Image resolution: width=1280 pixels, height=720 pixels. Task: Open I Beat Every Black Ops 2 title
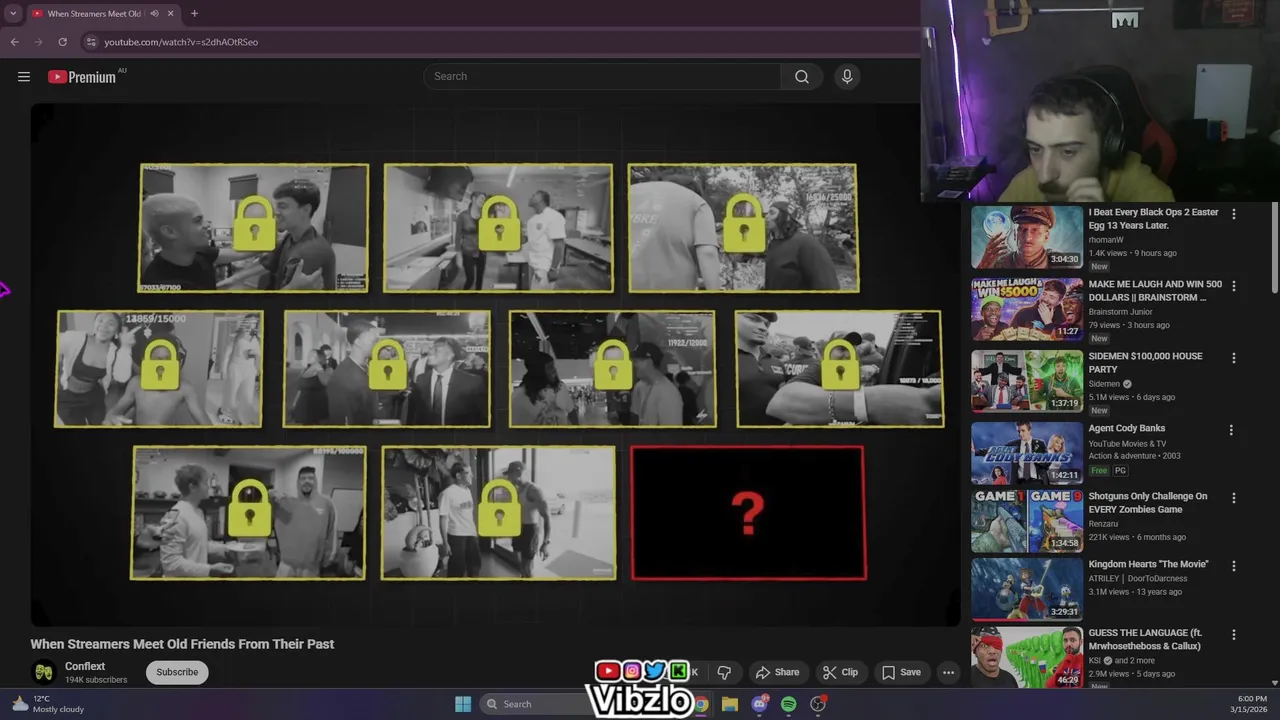[x=1154, y=219]
